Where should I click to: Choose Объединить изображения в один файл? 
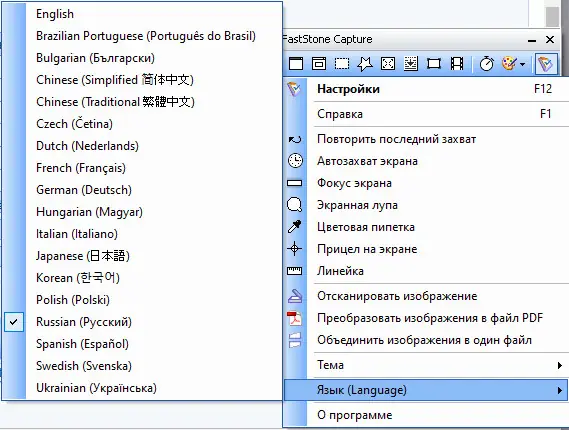[426, 340]
